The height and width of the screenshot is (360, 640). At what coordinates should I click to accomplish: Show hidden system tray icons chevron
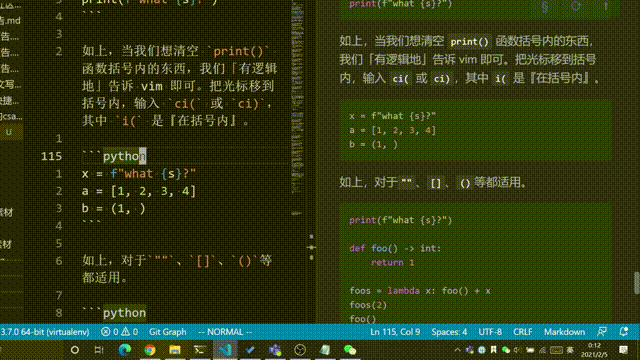[x=457, y=350]
